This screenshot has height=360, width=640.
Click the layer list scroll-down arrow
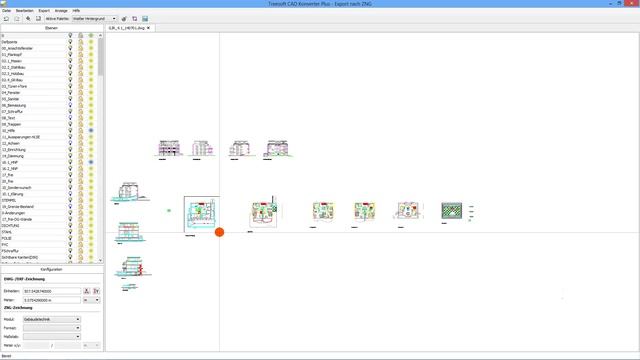(x=100, y=260)
